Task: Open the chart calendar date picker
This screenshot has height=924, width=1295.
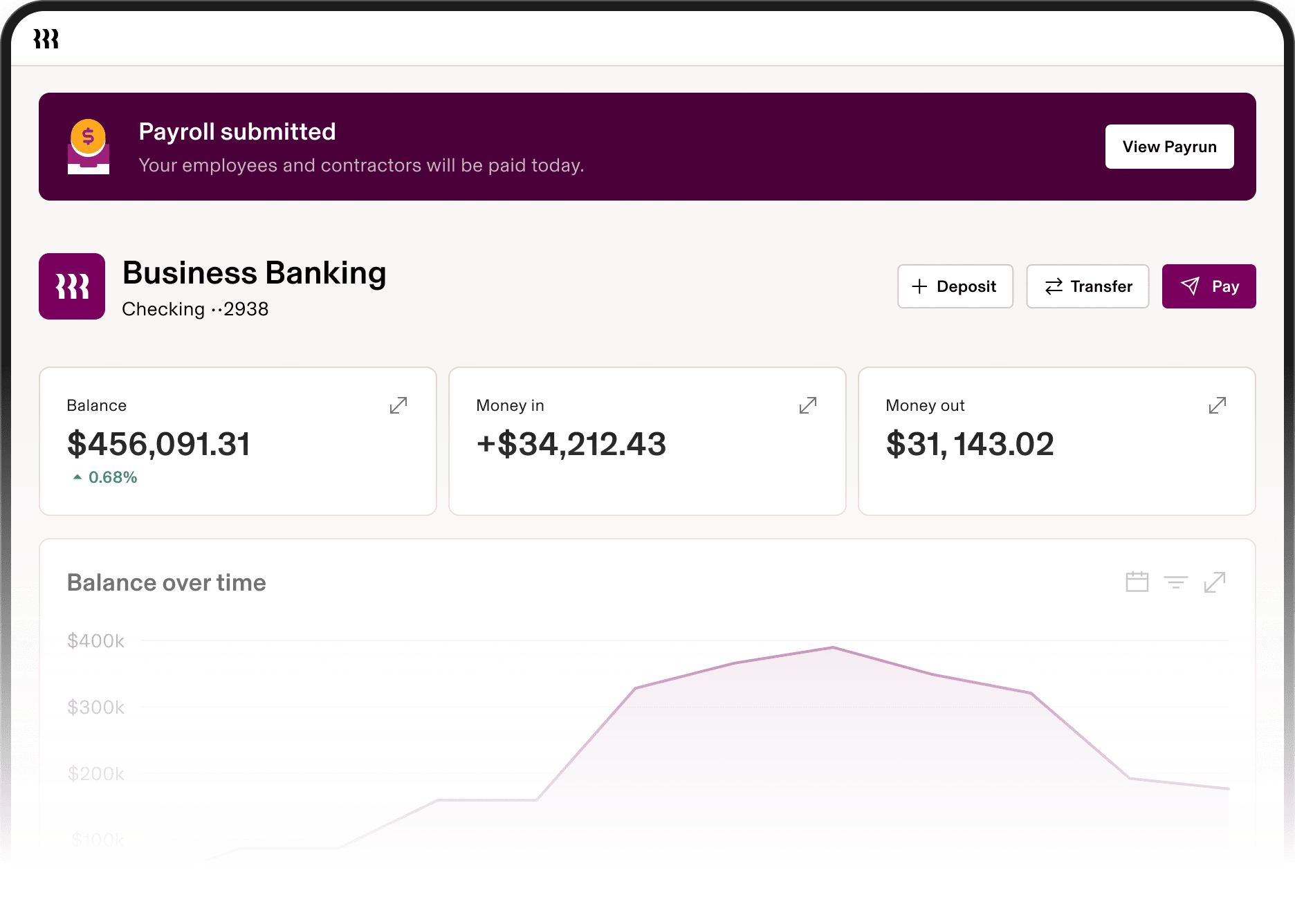Action: click(x=1137, y=582)
